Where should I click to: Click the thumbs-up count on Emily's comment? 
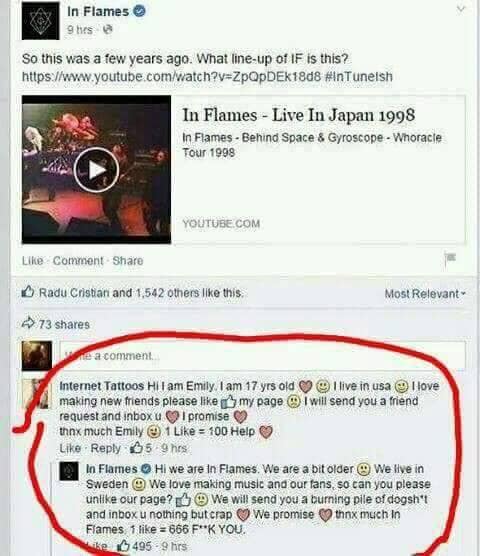click(x=141, y=448)
